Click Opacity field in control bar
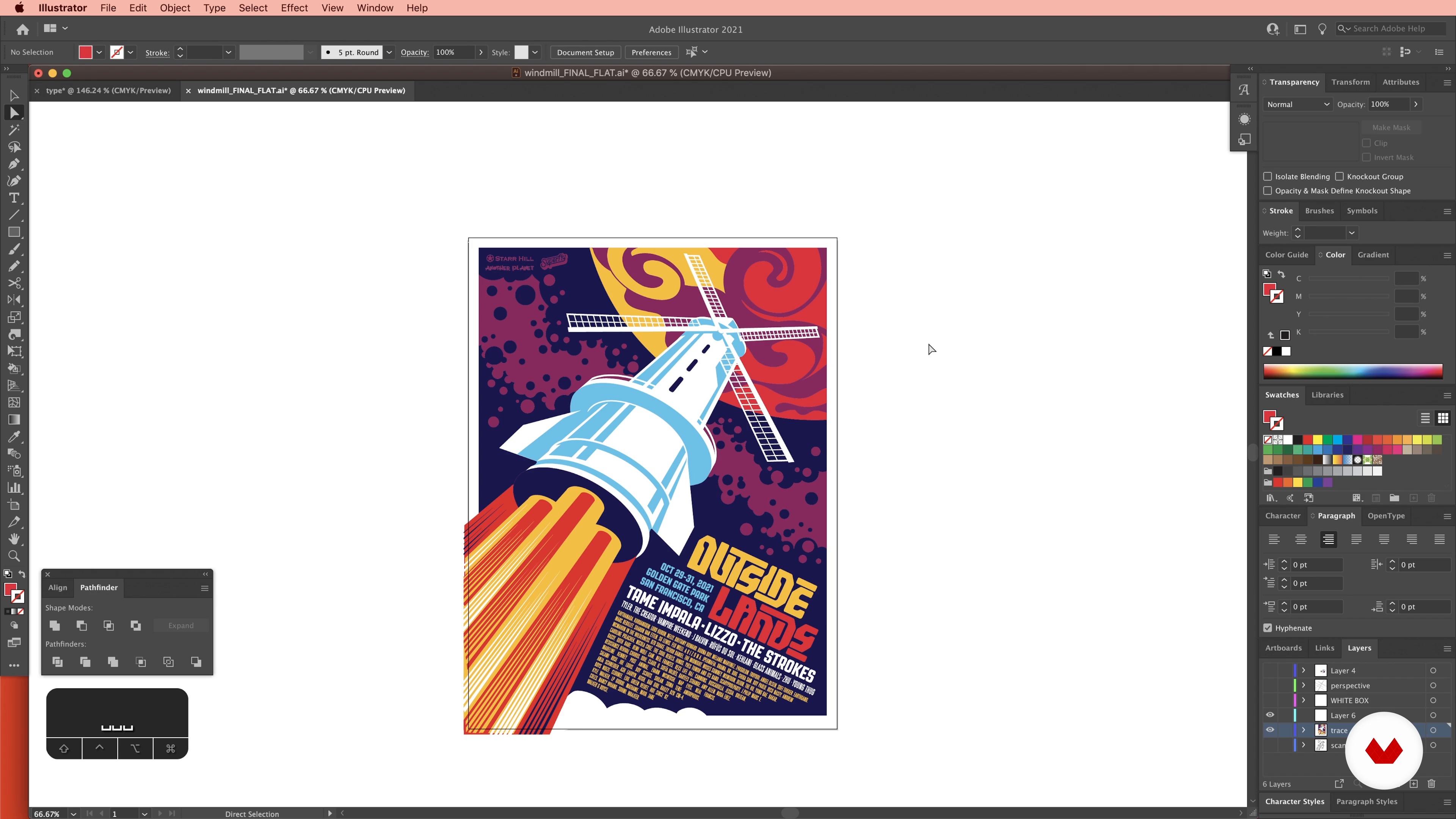Image resolution: width=1456 pixels, height=819 pixels. (454, 52)
